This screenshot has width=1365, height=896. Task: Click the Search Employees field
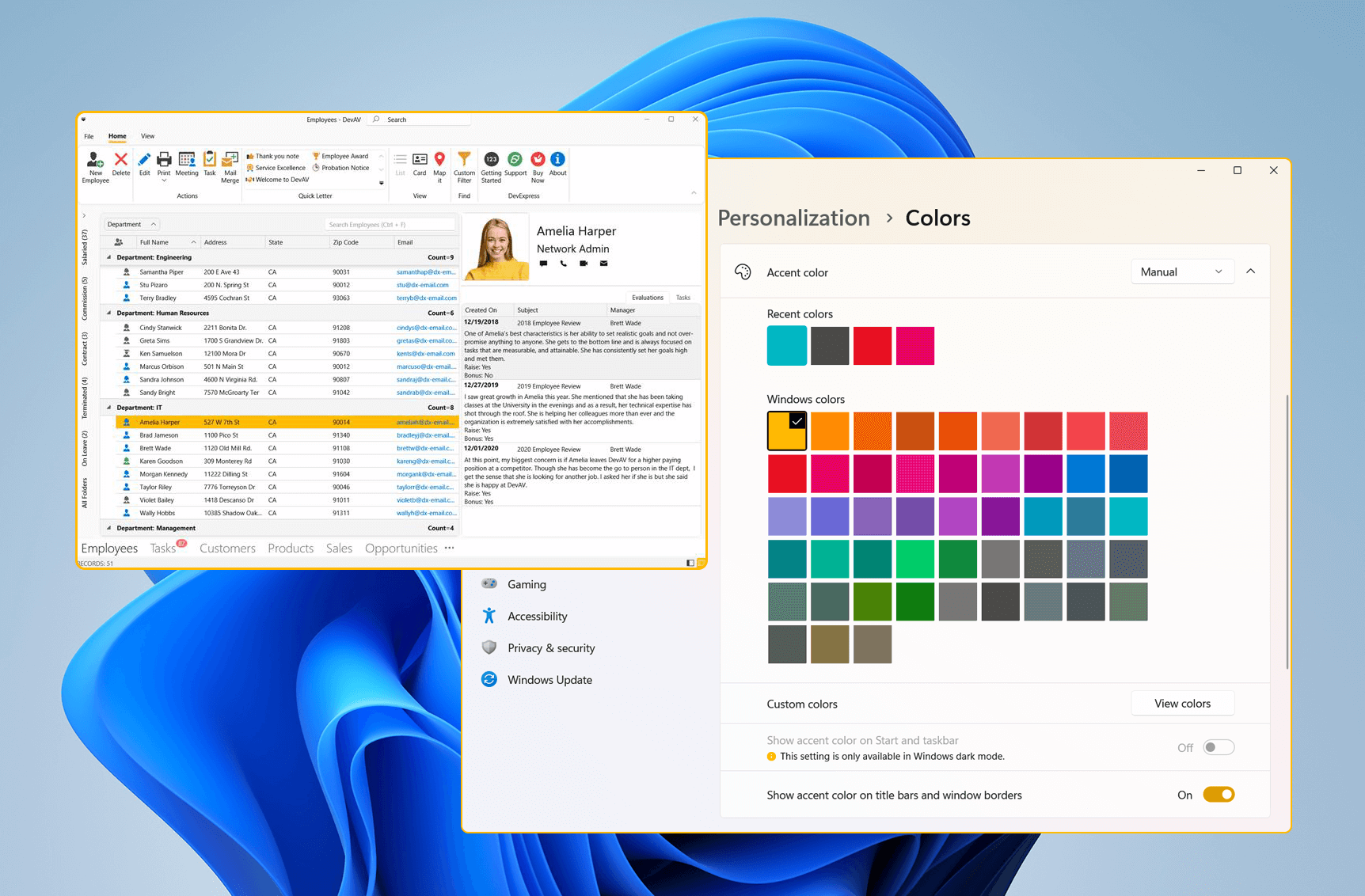point(388,224)
